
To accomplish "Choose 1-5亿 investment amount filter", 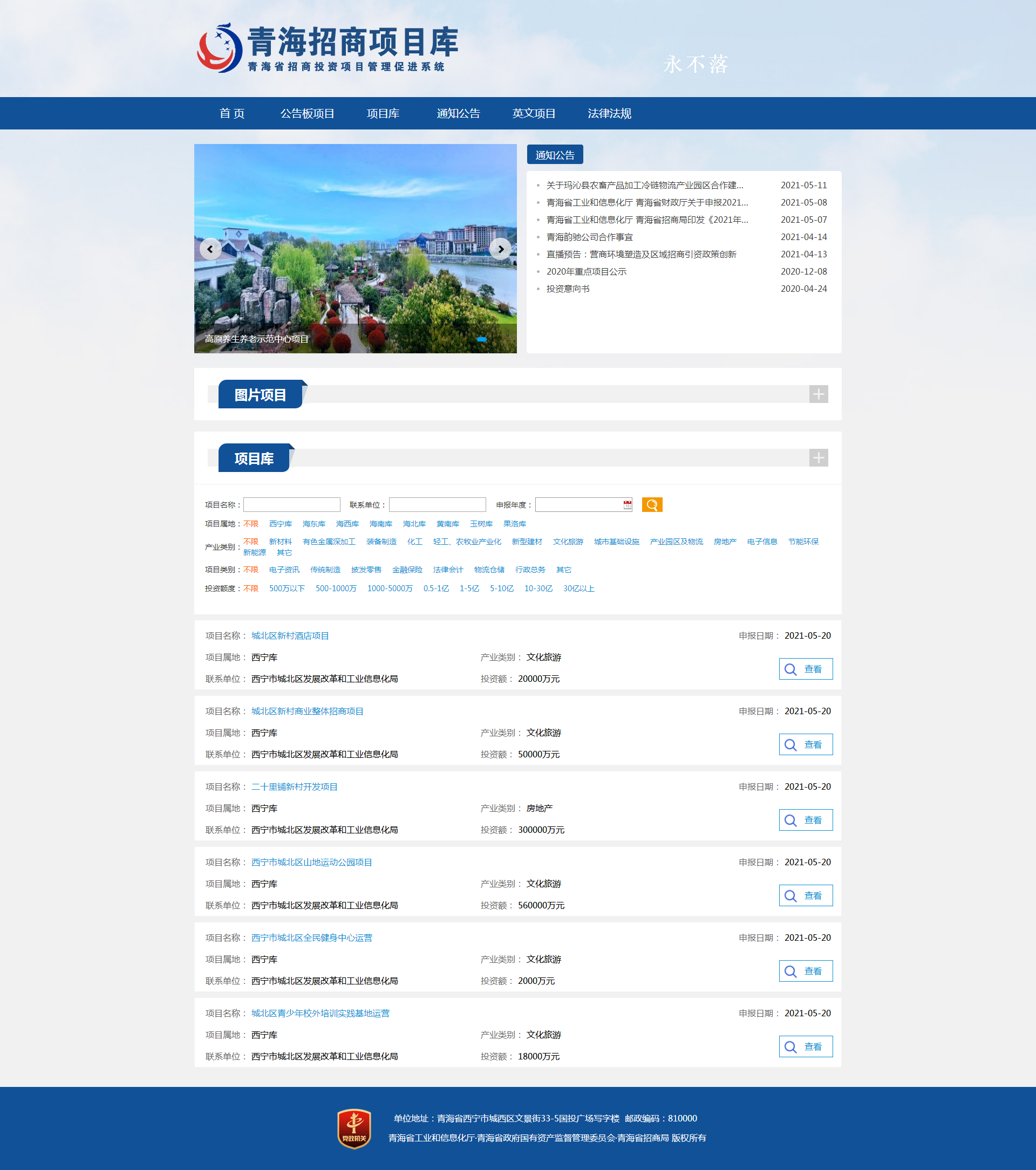I will [x=469, y=589].
